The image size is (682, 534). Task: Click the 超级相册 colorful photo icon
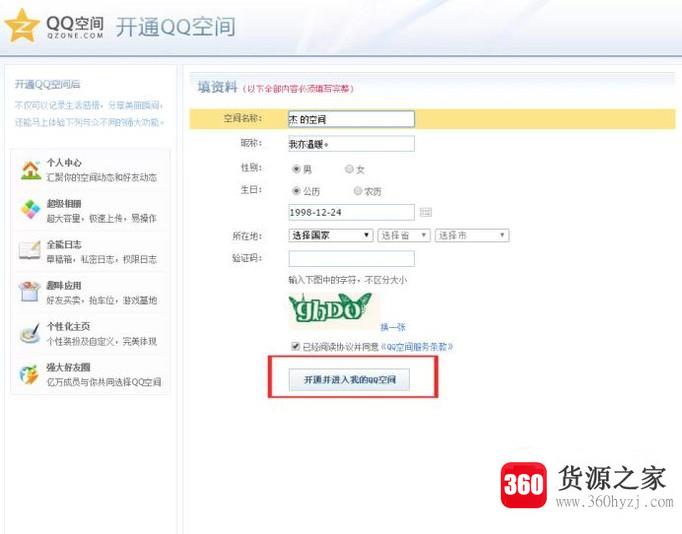click(30, 210)
